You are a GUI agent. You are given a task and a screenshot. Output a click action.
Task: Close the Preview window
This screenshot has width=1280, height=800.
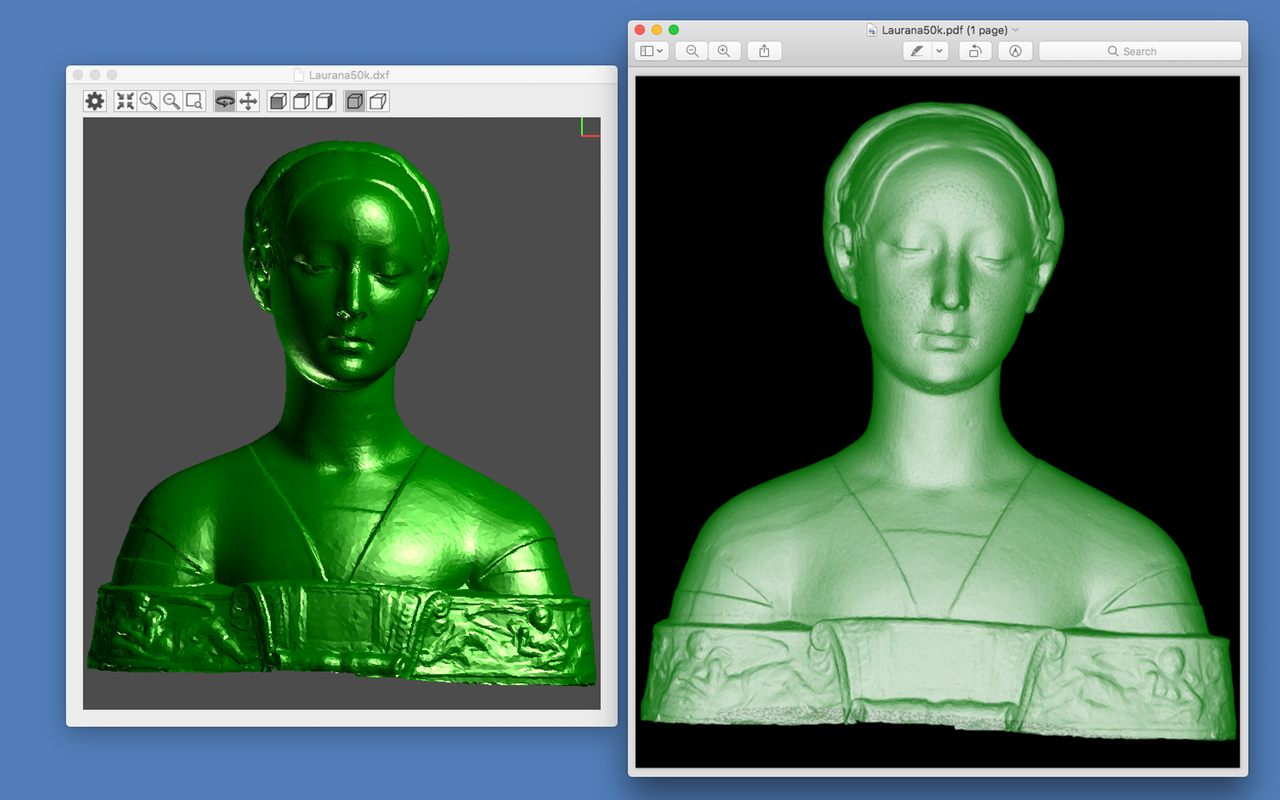[x=640, y=30]
